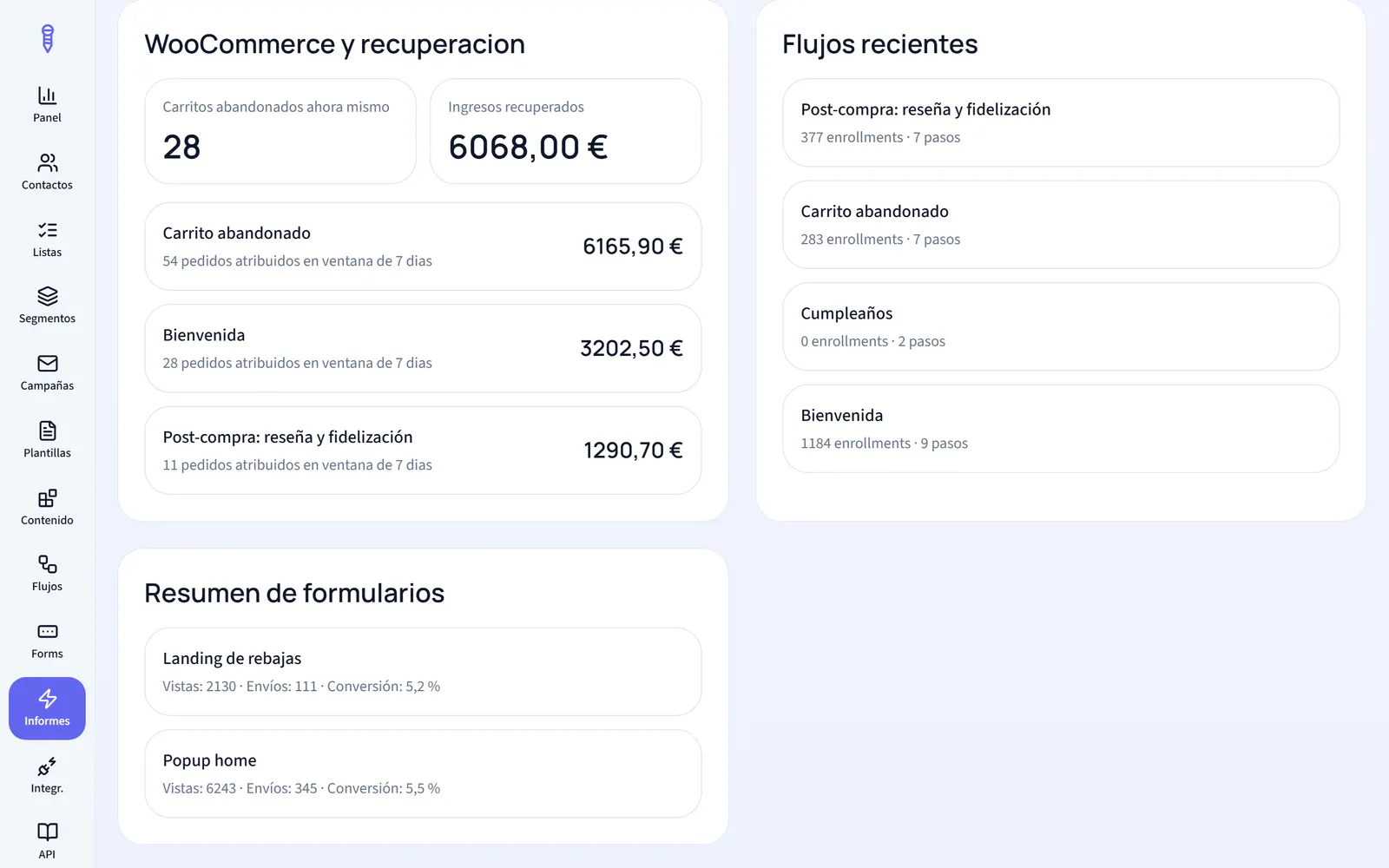Open Bienvenida revenue row 3202,50 €
Image resolution: width=1389 pixels, height=868 pixels.
pos(423,348)
